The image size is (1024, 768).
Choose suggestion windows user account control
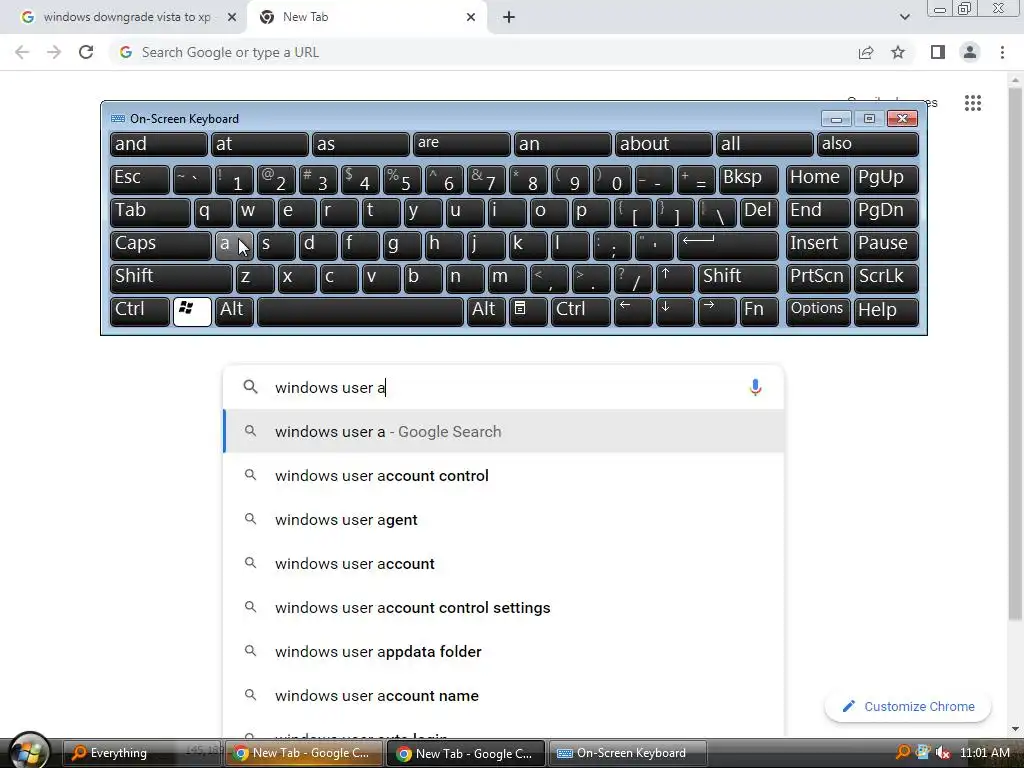pyautogui.click(x=504, y=475)
